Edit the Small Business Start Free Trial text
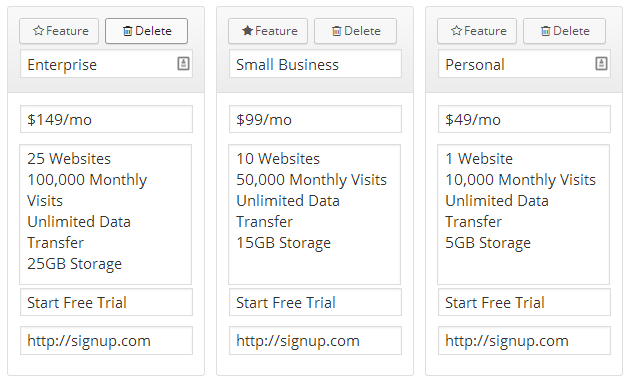Screen dimensions: 630x381 click(x=315, y=302)
